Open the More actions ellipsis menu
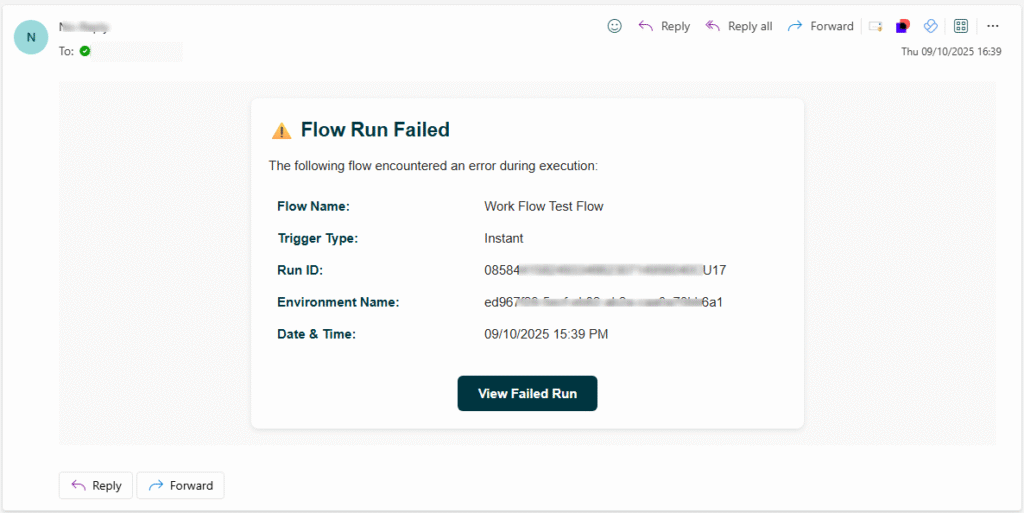 [993, 26]
